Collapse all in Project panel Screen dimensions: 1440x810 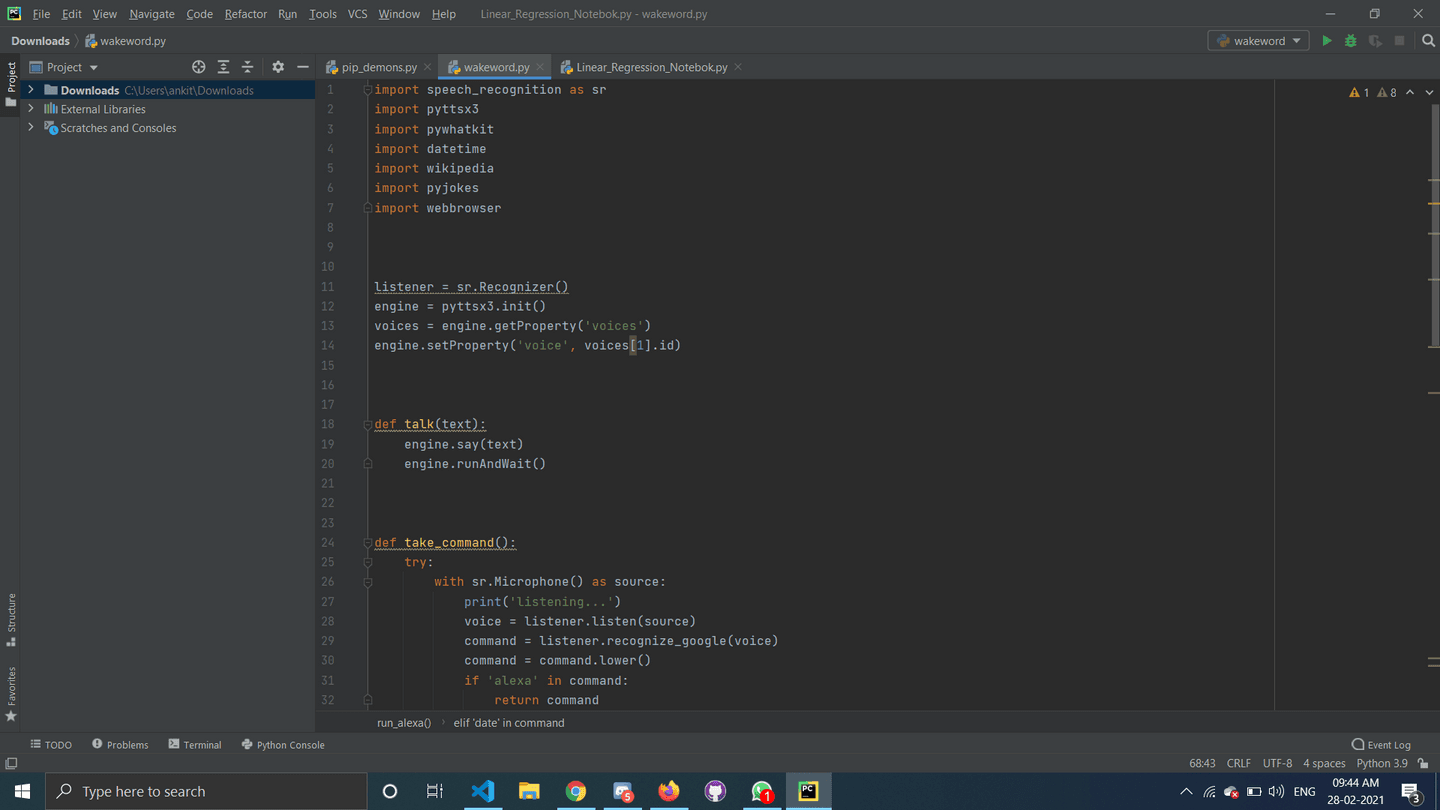tap(247, 67)
